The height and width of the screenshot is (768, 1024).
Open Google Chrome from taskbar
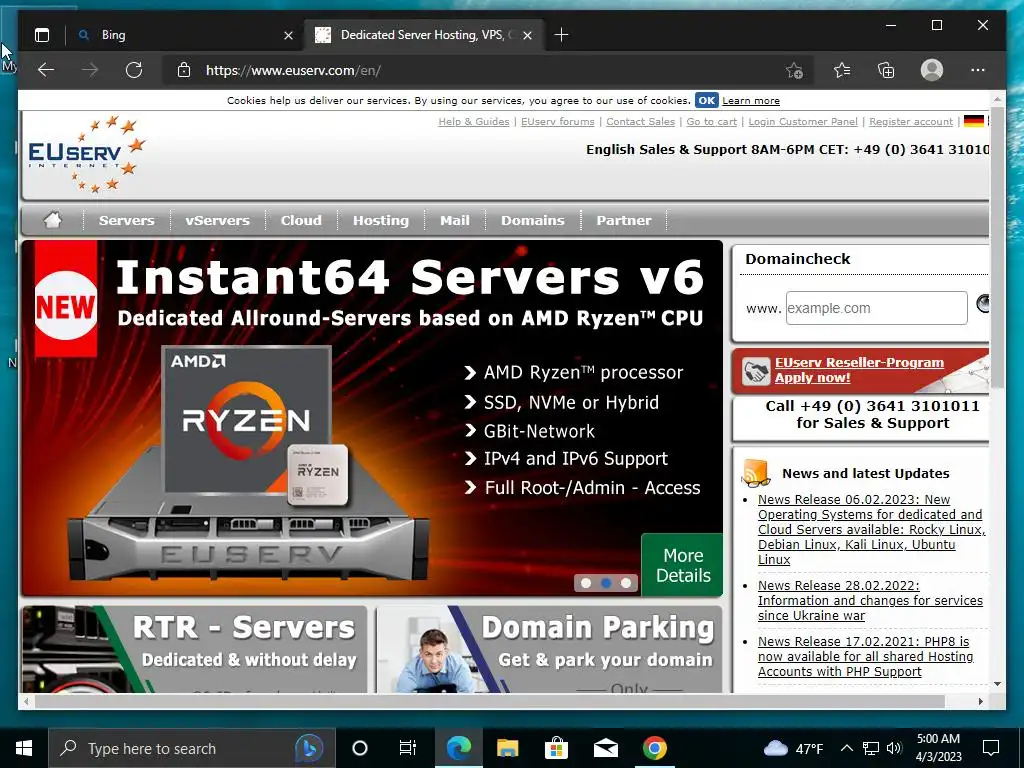(x=654, y=748)
